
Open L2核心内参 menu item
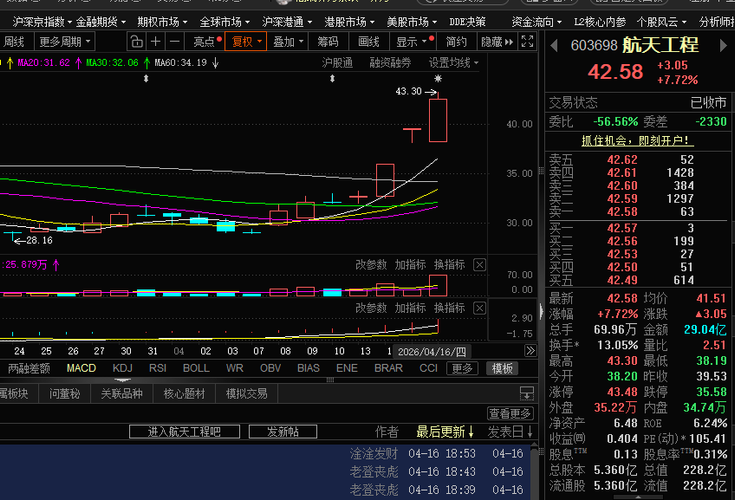coord(600,22)
